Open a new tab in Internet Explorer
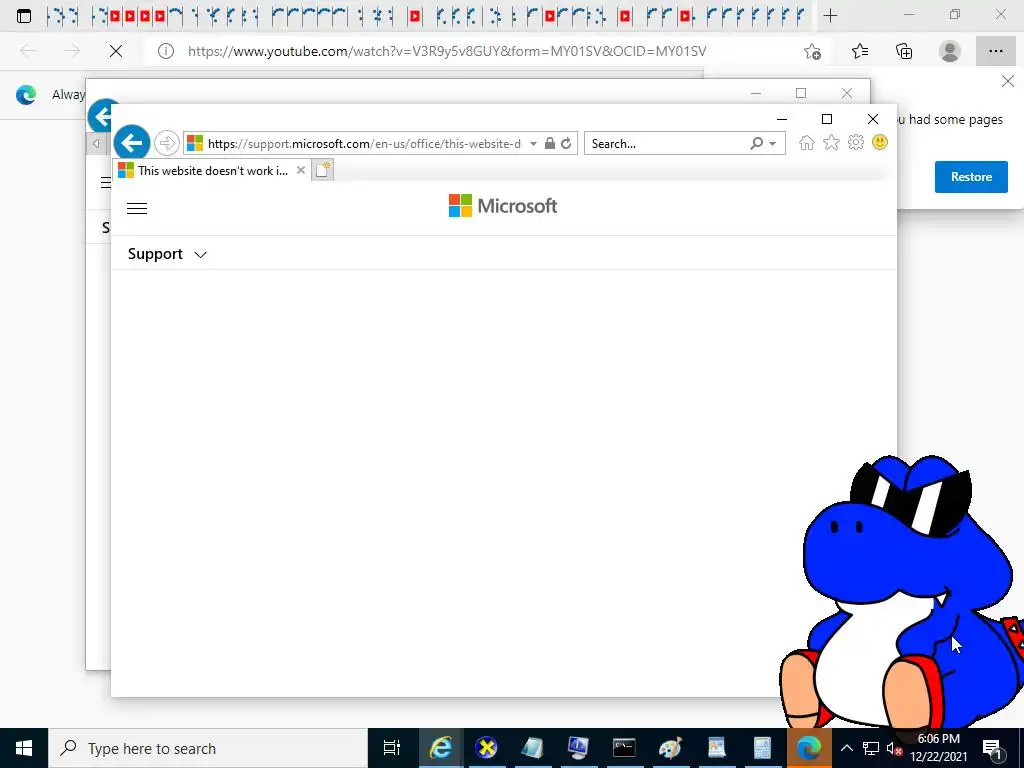This screenshot has width=1024, height=768. (323, 170)
